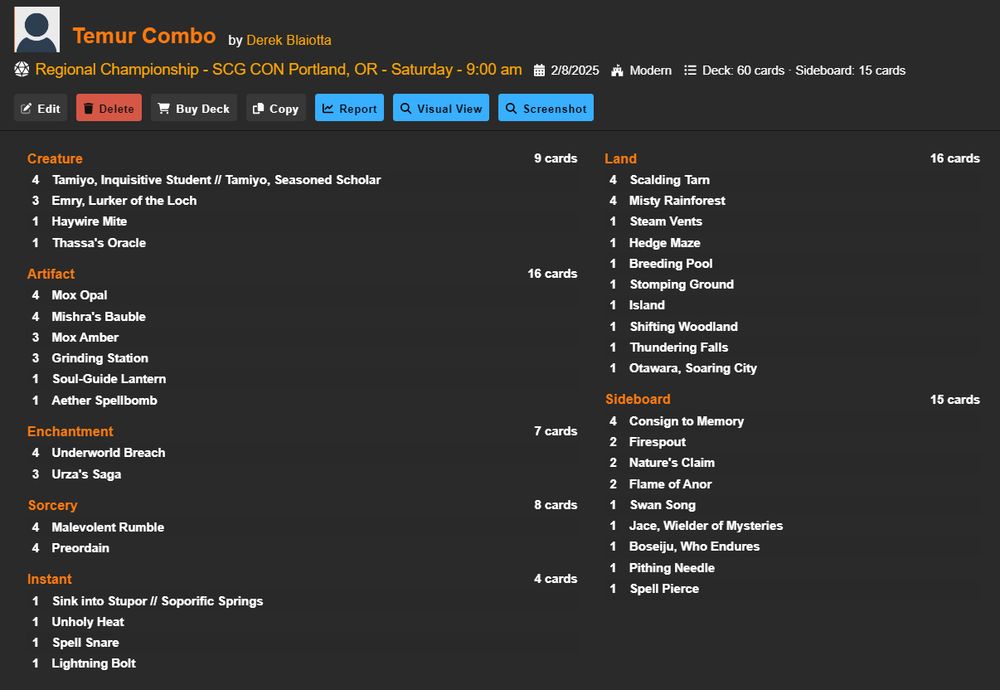Select Scalding Tarn land
Image resolution: width=1000 pixels, height=690 pixels.
670,180
